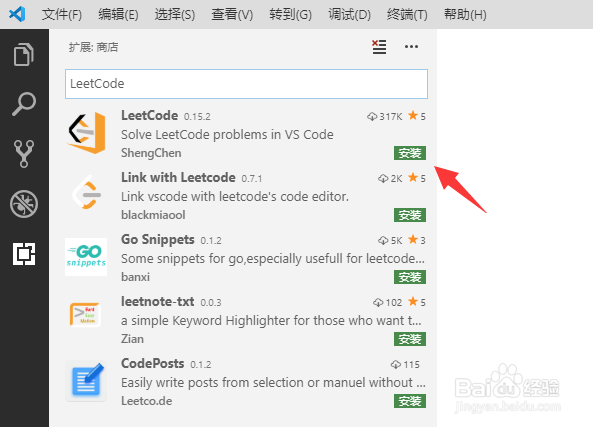Open the LeetCode extension logo thumbnail
The image size is (593, 427).
86,133
